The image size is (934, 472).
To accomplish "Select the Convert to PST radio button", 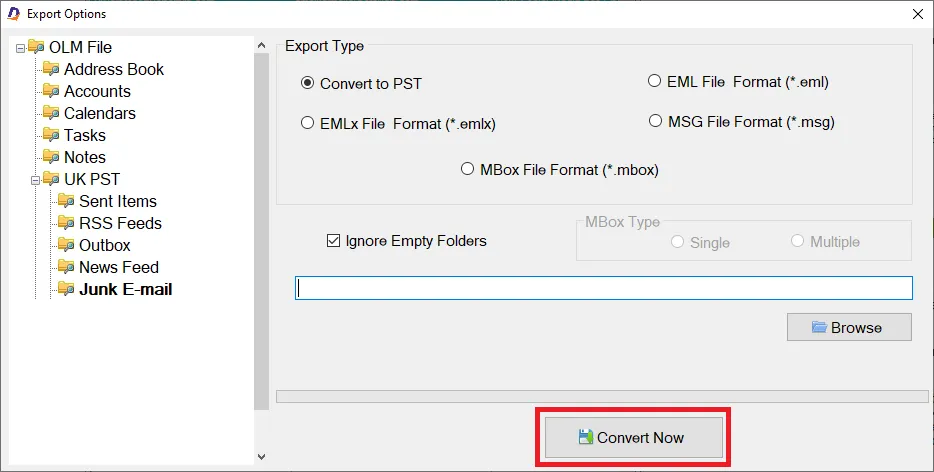I will pyautogui.click(x=307, y=83).
